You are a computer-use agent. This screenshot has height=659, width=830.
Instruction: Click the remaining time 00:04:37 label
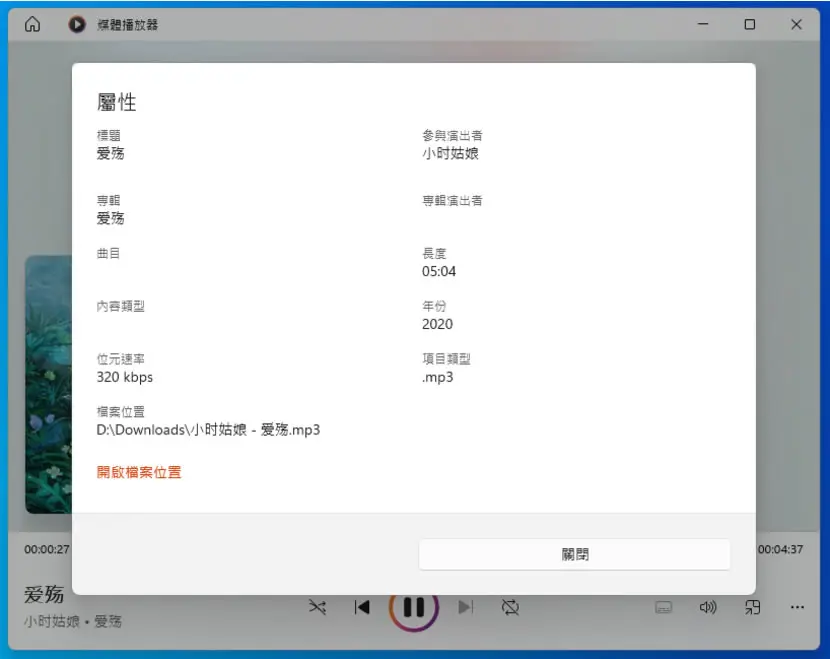click(780, 549)
